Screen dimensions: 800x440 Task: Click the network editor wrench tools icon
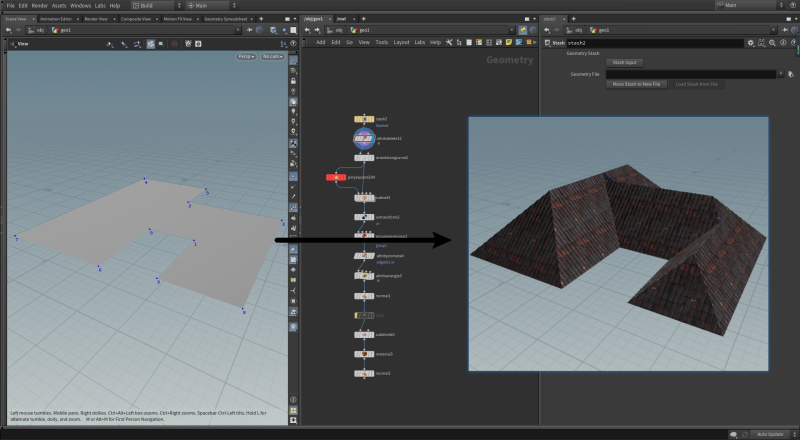coord(450,42)
